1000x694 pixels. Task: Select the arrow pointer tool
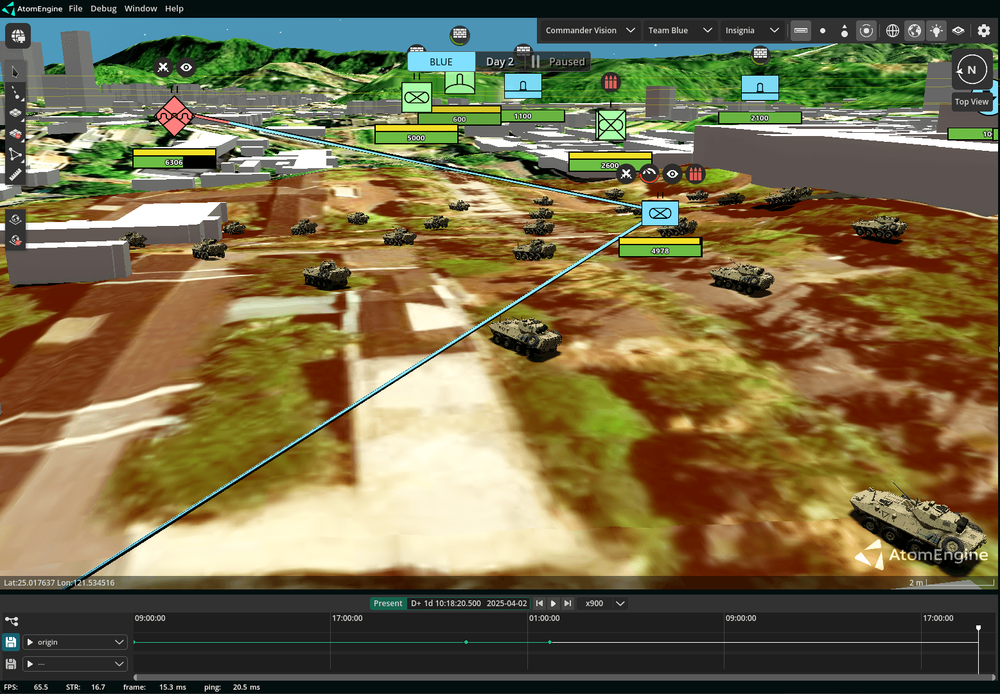pos(17,72)
